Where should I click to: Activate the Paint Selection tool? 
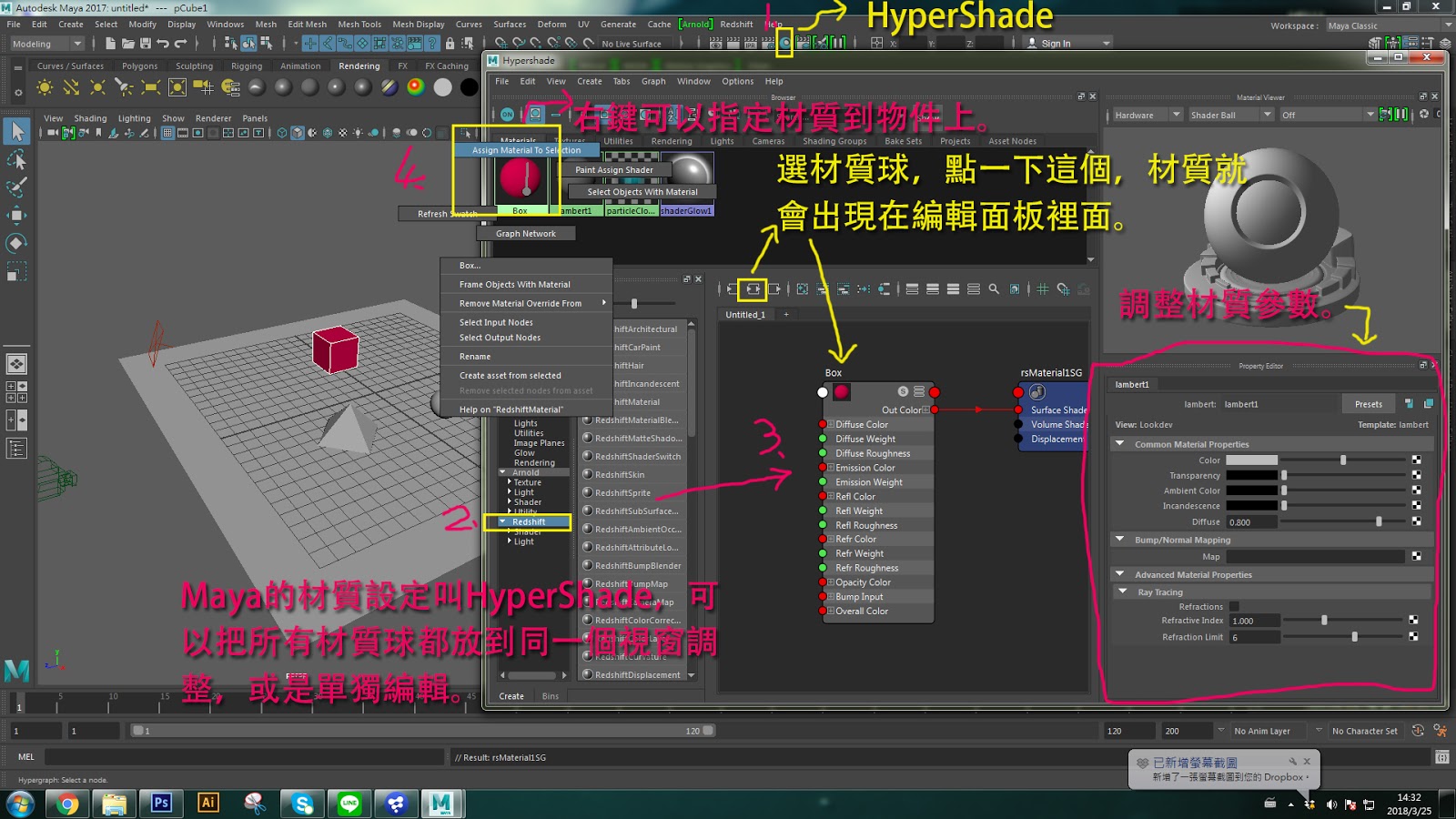pos(16,187)
